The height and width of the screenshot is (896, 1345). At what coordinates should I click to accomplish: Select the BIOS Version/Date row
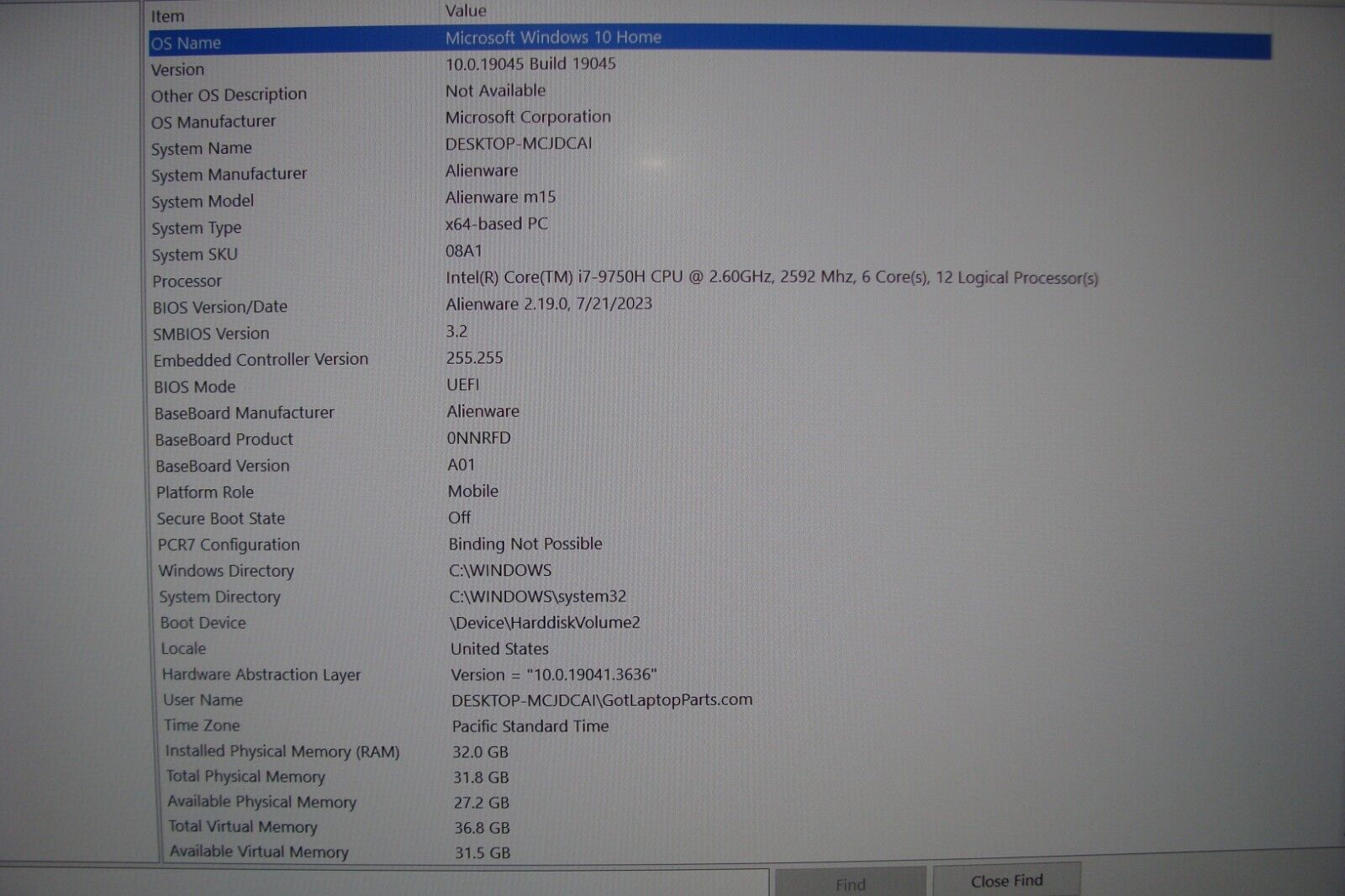pyautogui.click(x=709, y=306)
